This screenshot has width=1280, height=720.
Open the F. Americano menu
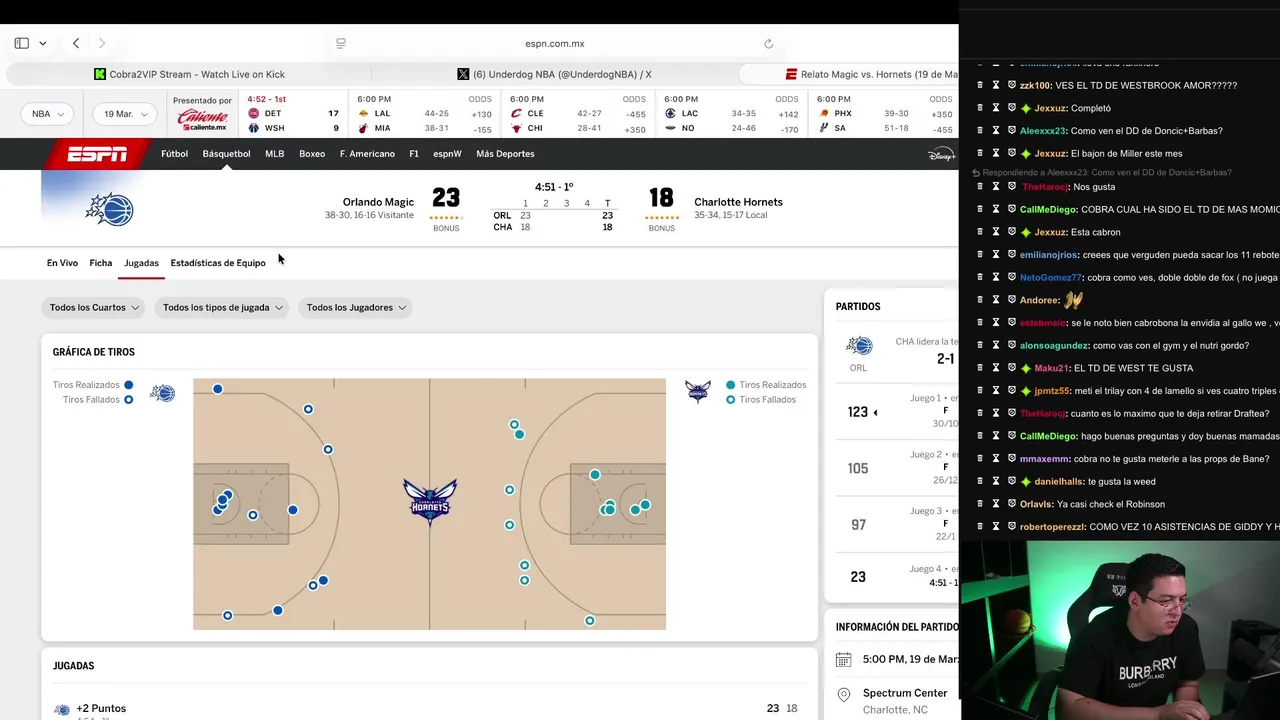pos(367,154)
